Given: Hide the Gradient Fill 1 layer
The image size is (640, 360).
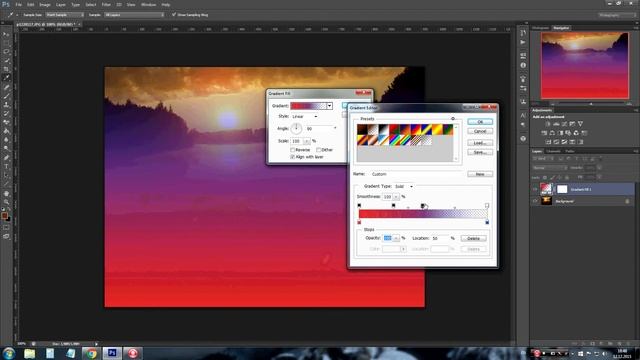Looking at the screenshot, I should [x=535, y=189].
